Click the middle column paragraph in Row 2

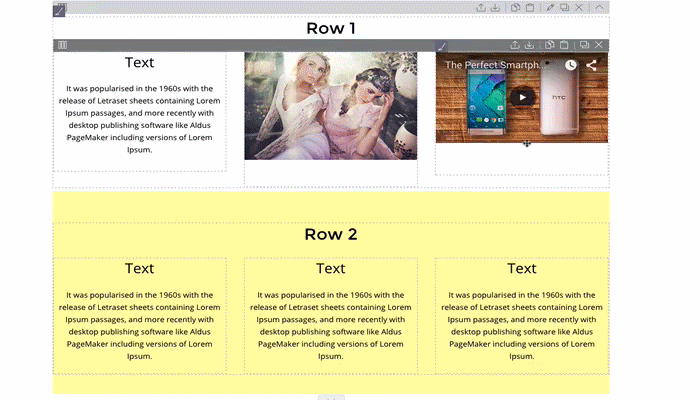[331, 325]
